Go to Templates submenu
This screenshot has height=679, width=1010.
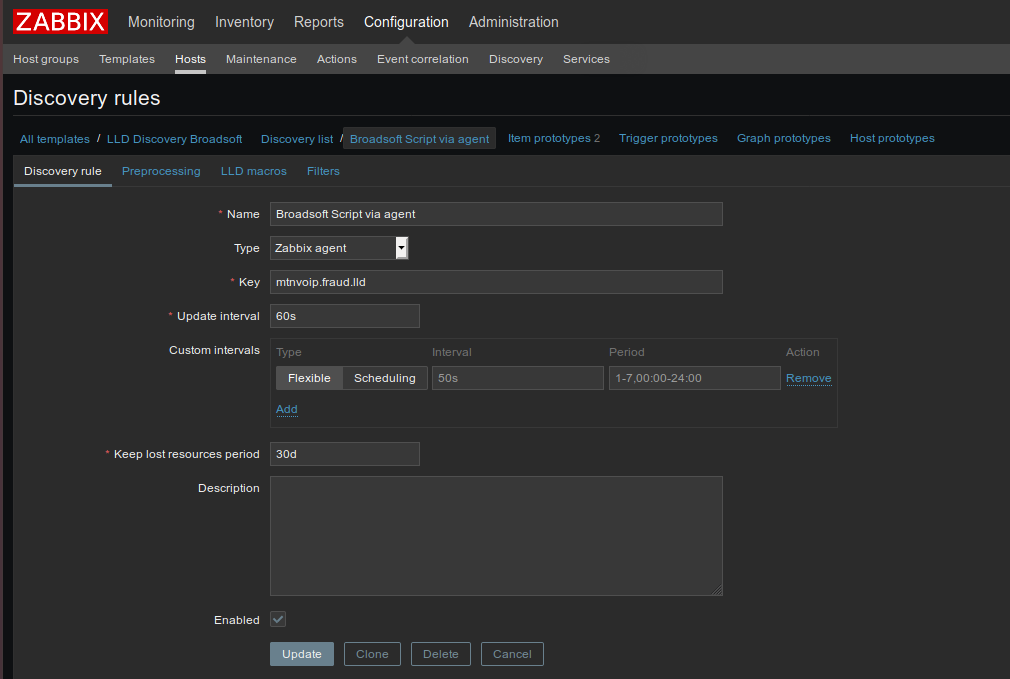[x=127, y=59]
